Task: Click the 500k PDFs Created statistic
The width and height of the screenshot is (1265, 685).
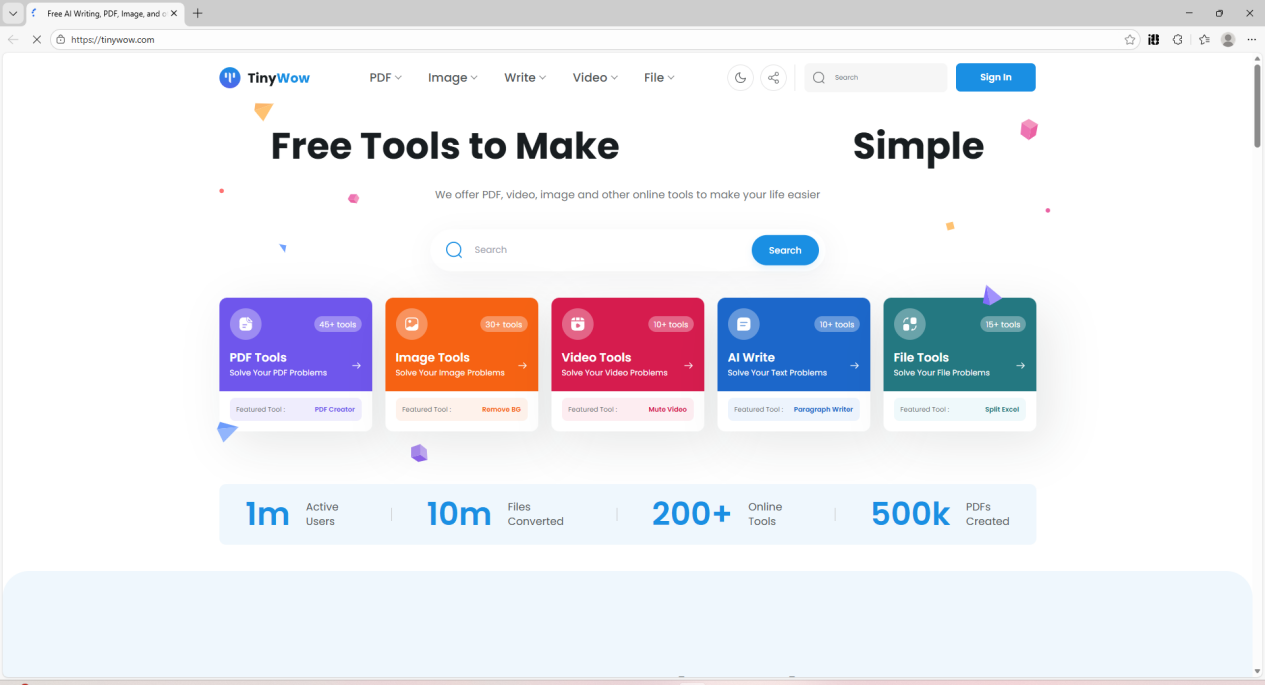Action: click(x=940, y=514)
